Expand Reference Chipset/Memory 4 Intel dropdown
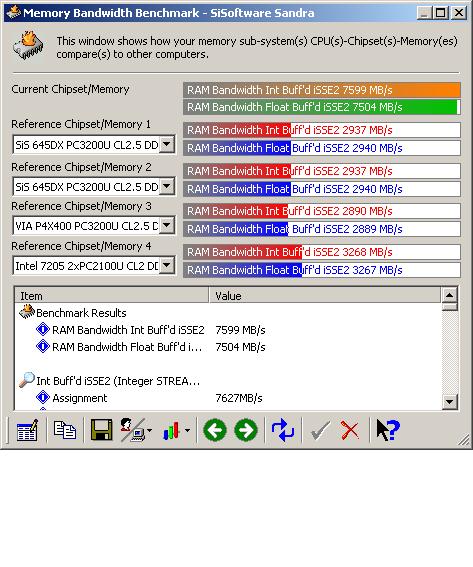473x567 pixels. (x=167, y=266)
